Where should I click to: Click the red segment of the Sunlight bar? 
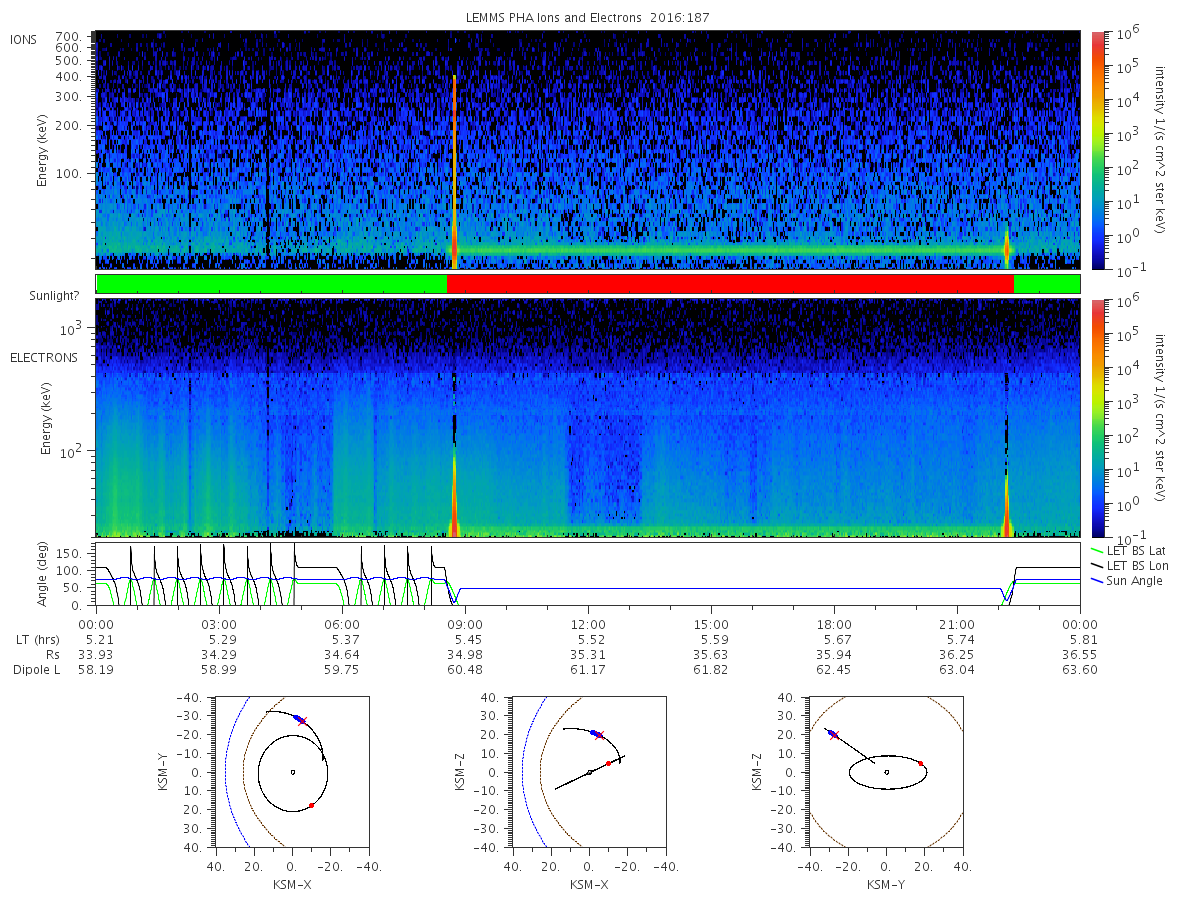point(730,284)
